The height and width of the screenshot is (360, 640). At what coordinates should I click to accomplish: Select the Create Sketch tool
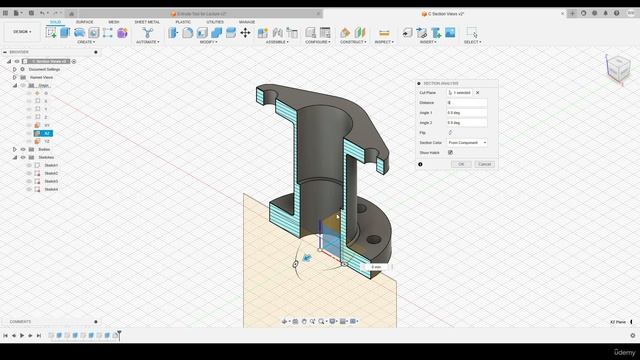click(51, 33)
